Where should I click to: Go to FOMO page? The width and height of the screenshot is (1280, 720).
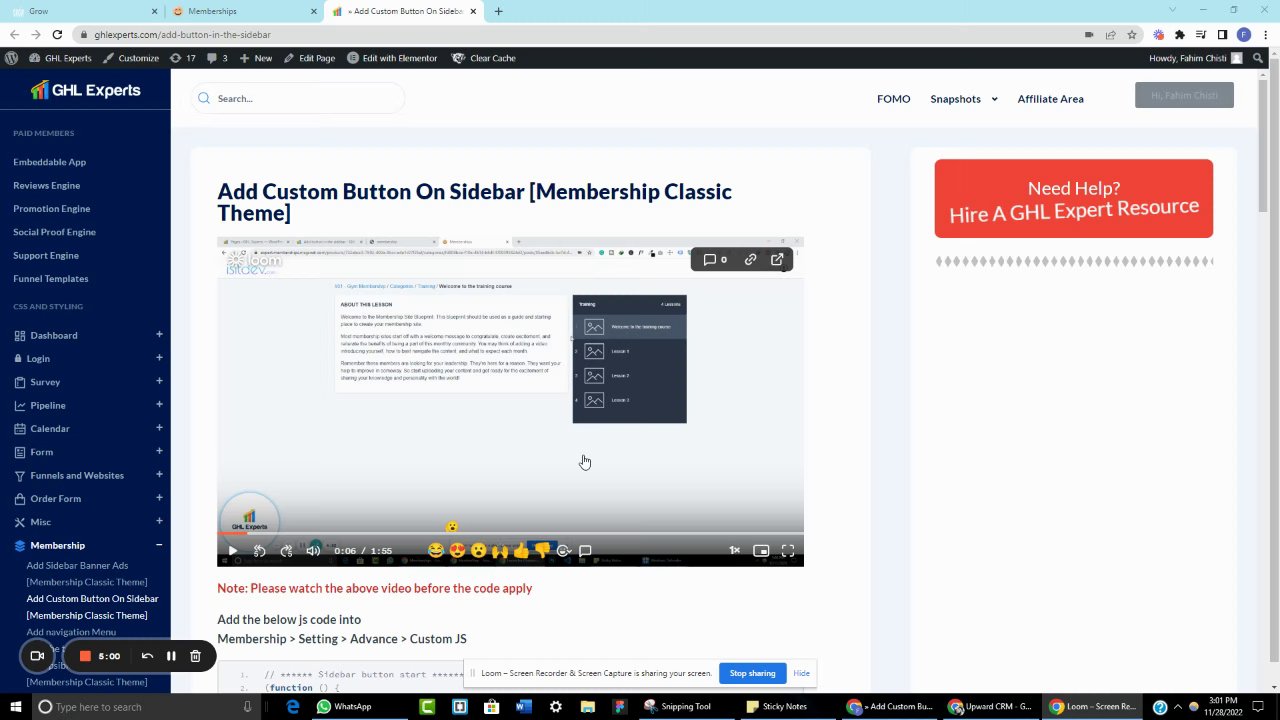pos(893,99)
